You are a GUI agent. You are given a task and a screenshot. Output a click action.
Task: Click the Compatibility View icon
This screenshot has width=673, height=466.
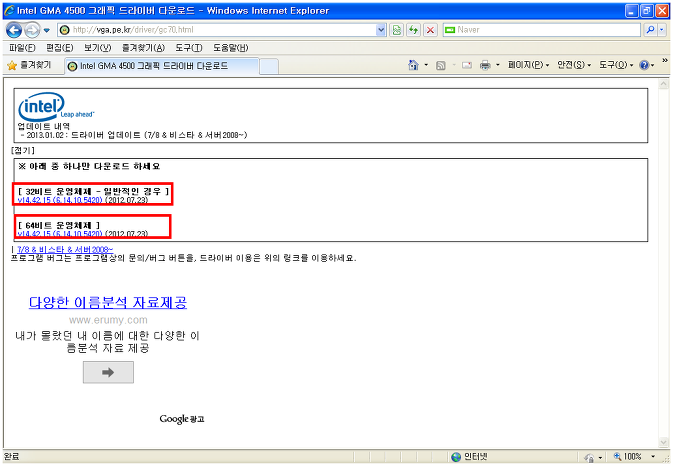pyautogui.click(x=397, y=30)
